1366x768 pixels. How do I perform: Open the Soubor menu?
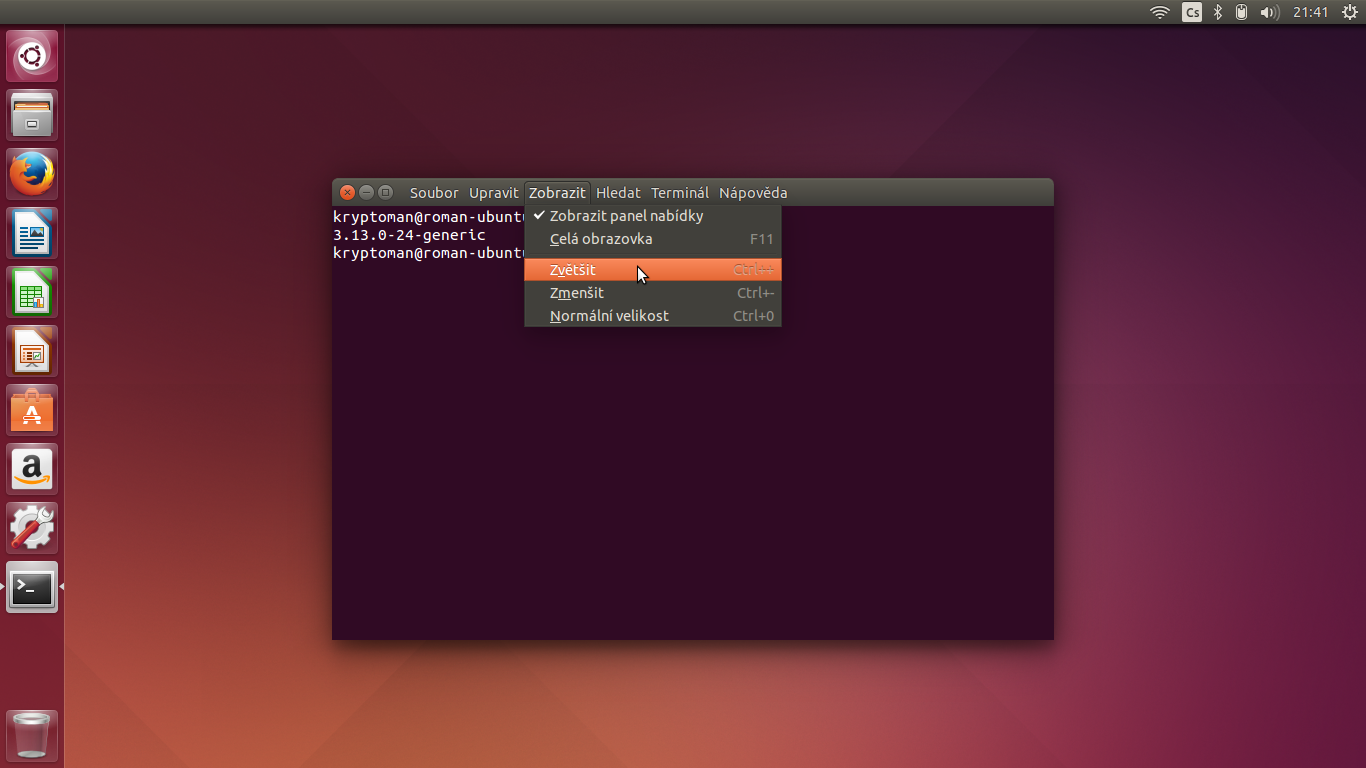click(x=434, y=193)
